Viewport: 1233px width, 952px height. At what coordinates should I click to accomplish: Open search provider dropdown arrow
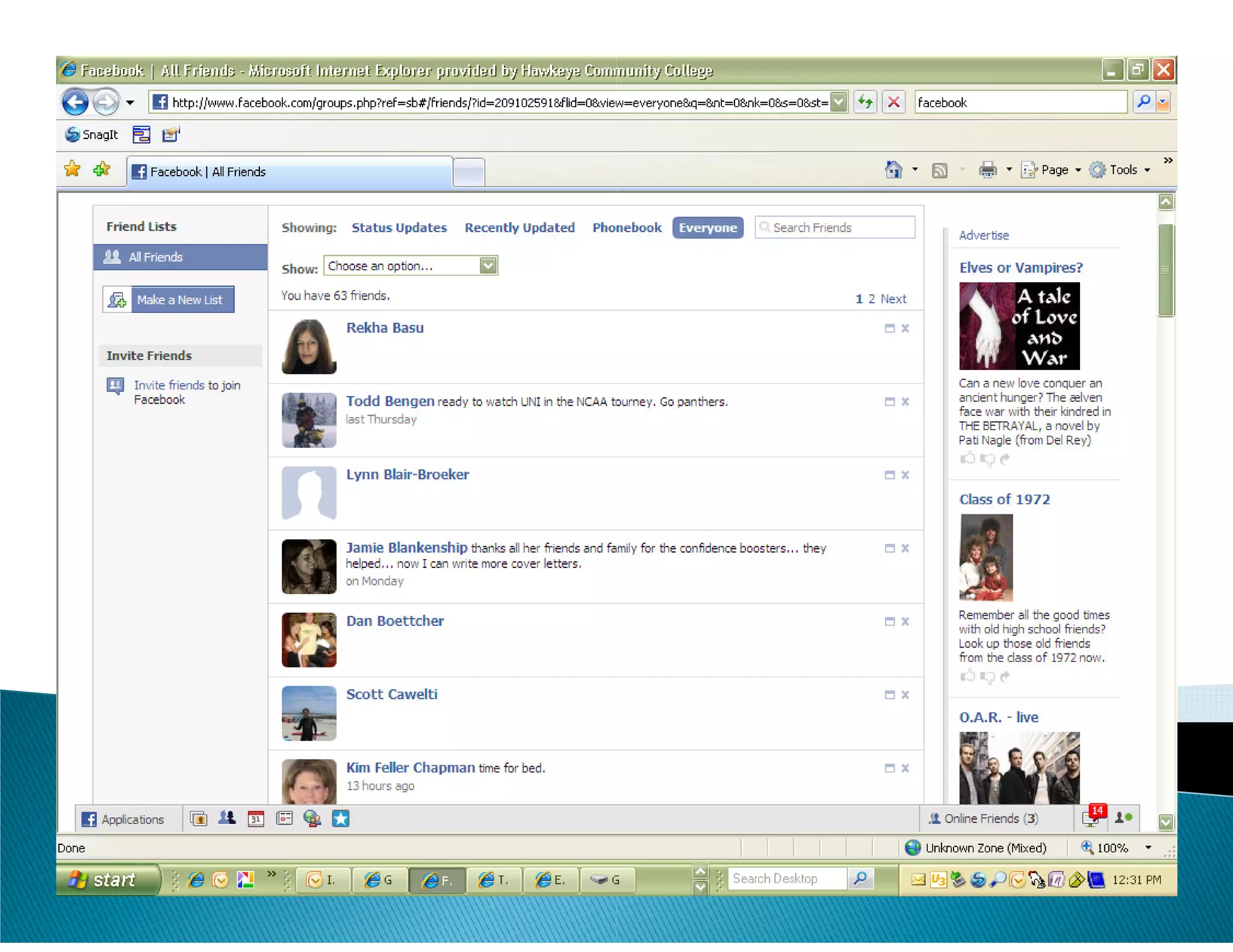click(x=1163, y=102)
